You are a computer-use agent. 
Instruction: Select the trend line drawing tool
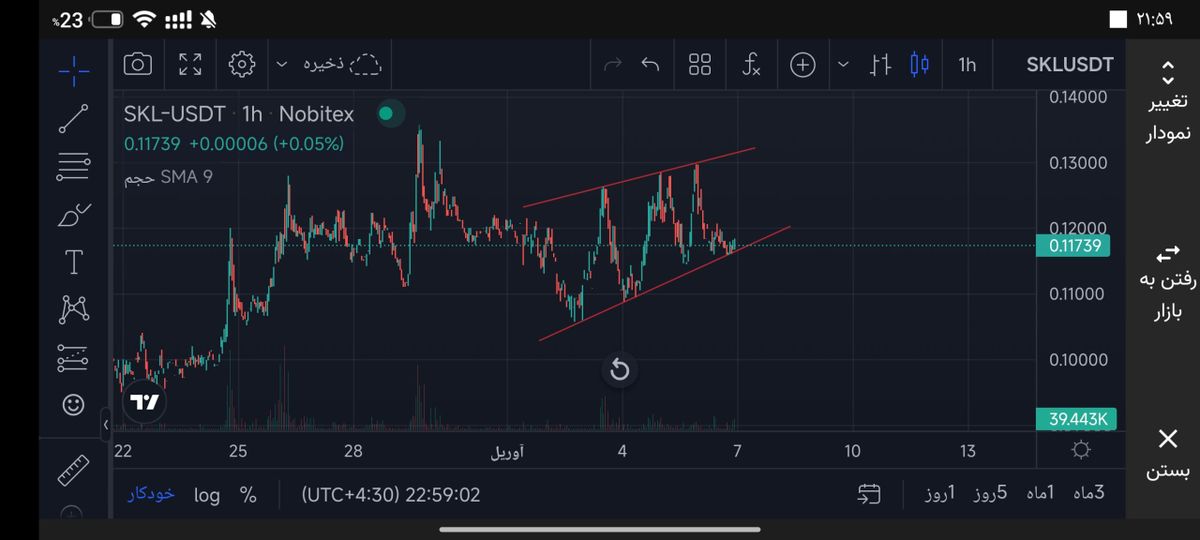tap(73, 118)
